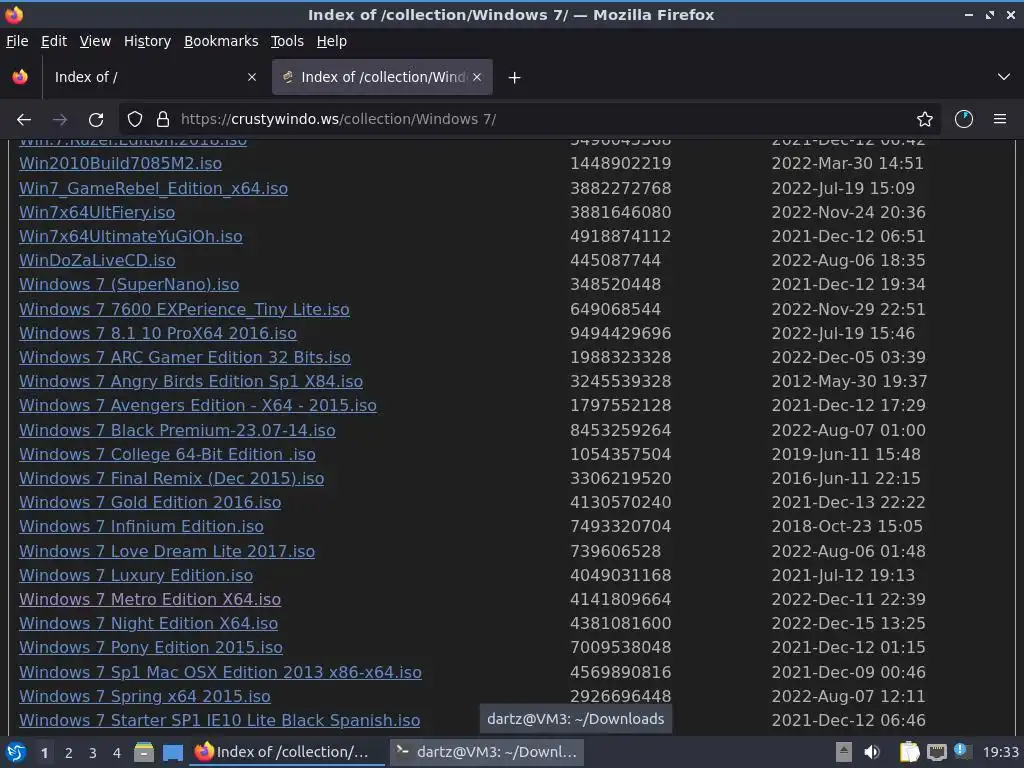
Task: Activate Firefox window in taskbar
Action: (x=287, y=752)
